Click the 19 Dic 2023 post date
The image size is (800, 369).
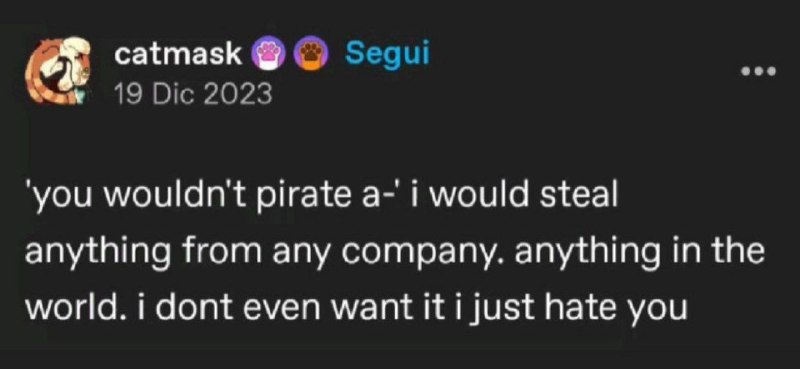(x=193, y=94)
